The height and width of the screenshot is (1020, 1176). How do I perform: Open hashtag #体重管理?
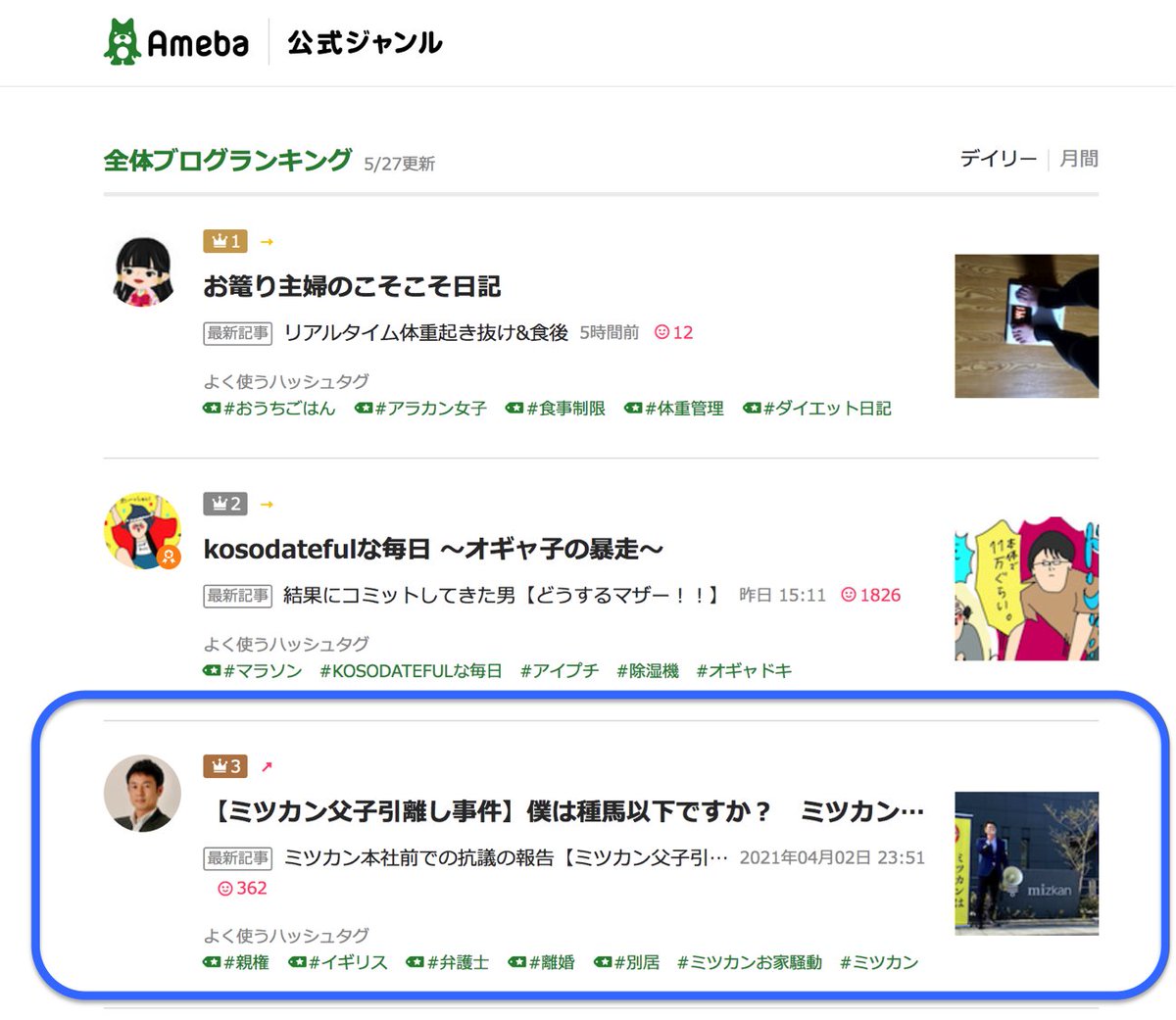pos(674,409)
